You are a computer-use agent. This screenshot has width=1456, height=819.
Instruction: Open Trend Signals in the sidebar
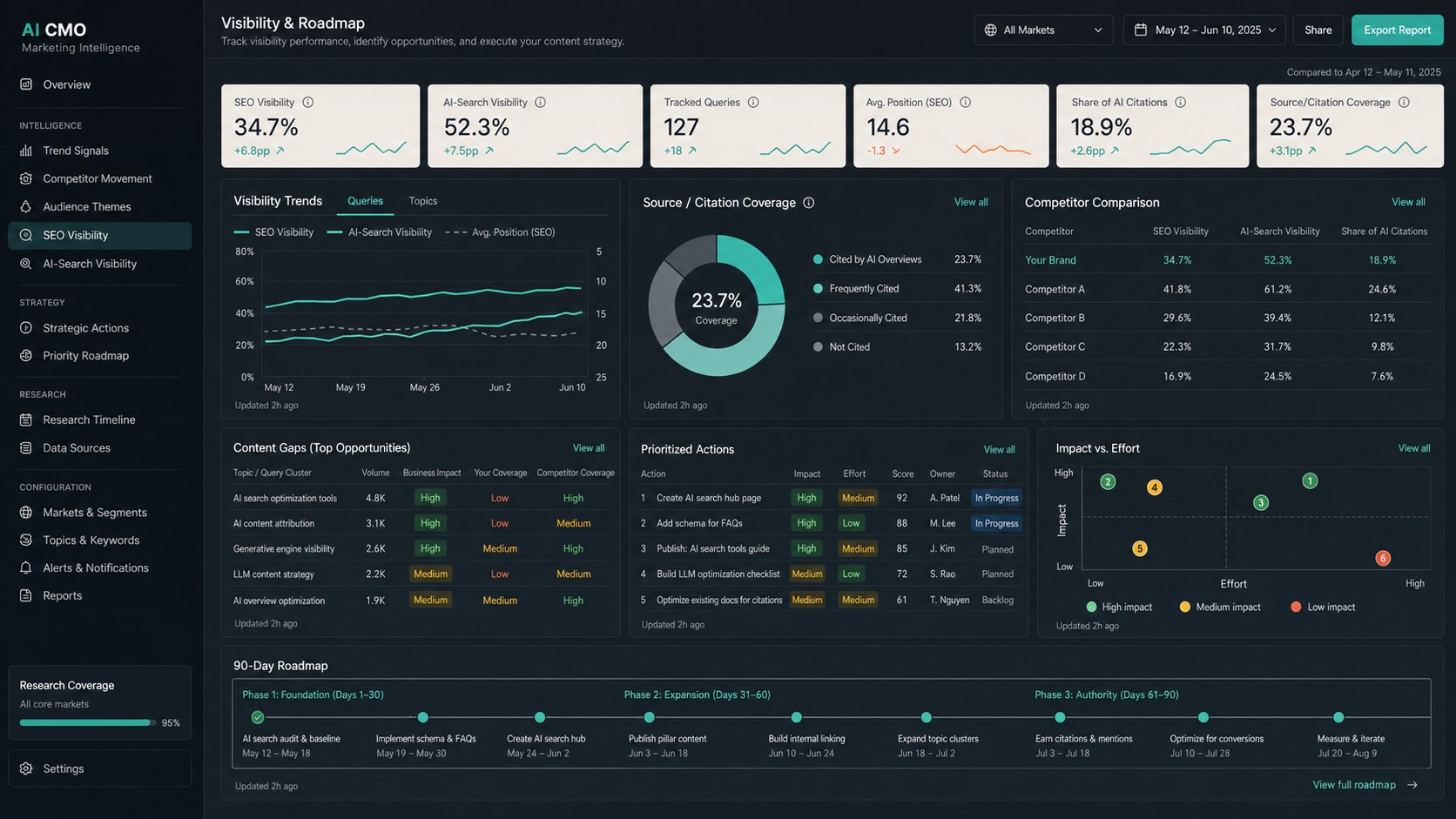click(x=99, y=151)
